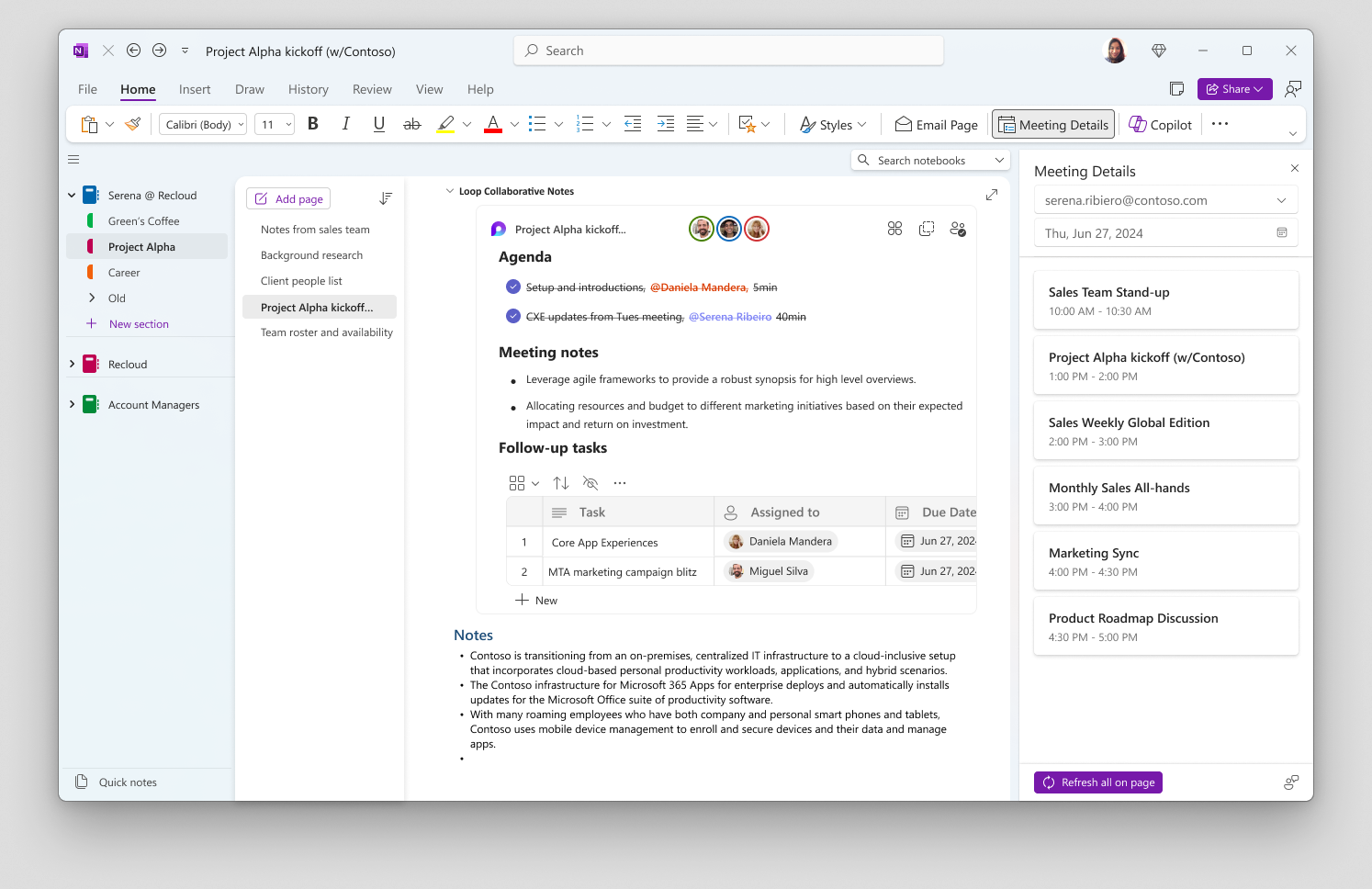
Task: Expand the Recloud notebook
Action: [x=73, y=365]
